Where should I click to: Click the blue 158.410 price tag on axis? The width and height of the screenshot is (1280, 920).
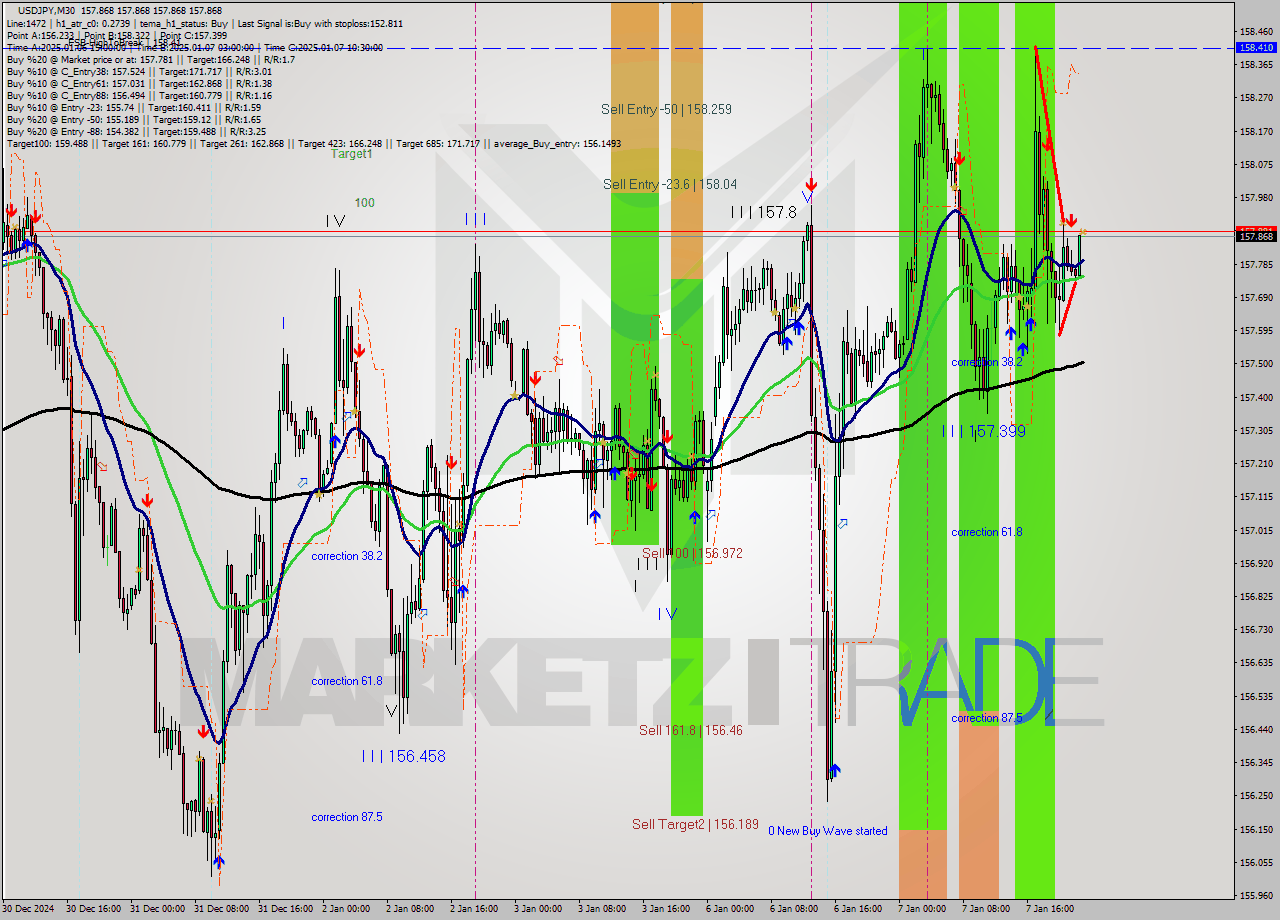(1257, 47)
